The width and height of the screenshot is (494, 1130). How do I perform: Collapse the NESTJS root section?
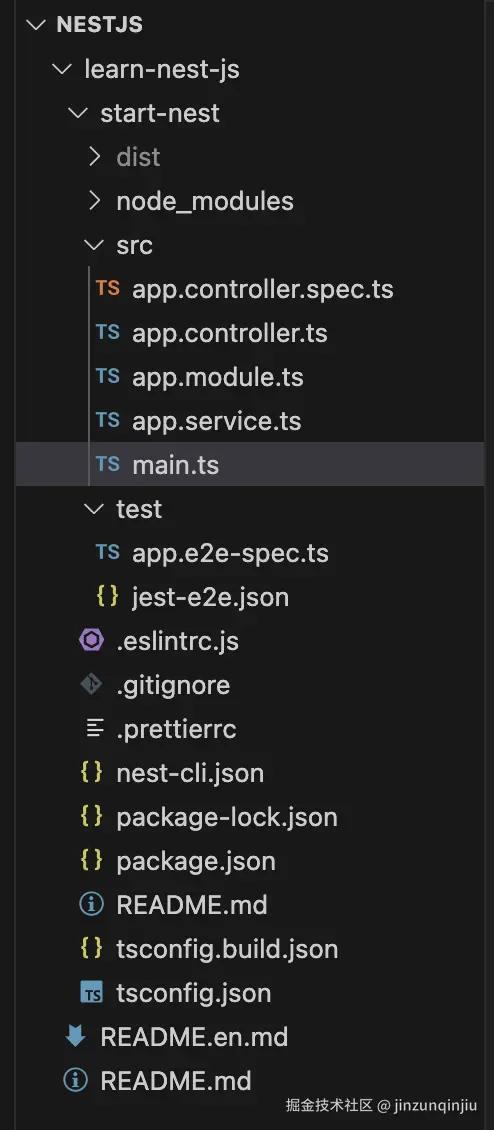coord(35,25)
